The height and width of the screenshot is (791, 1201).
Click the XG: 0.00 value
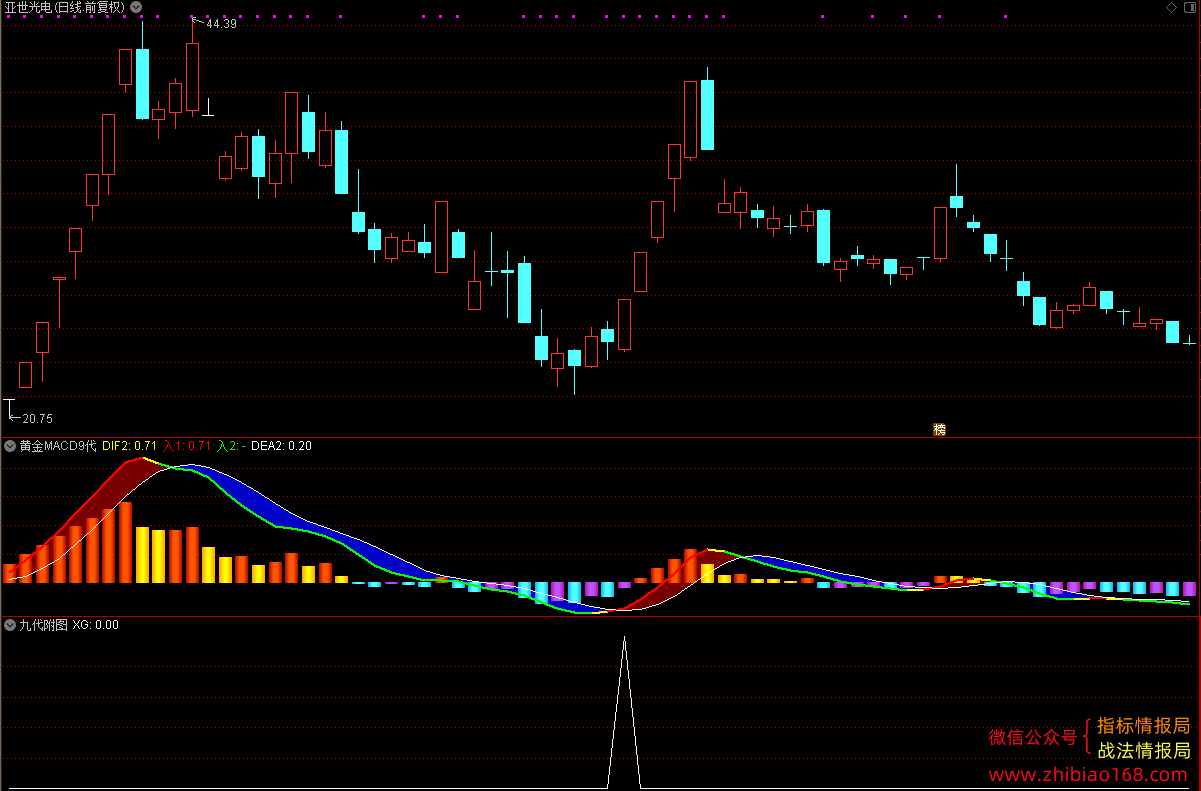[x=96, y=625]
